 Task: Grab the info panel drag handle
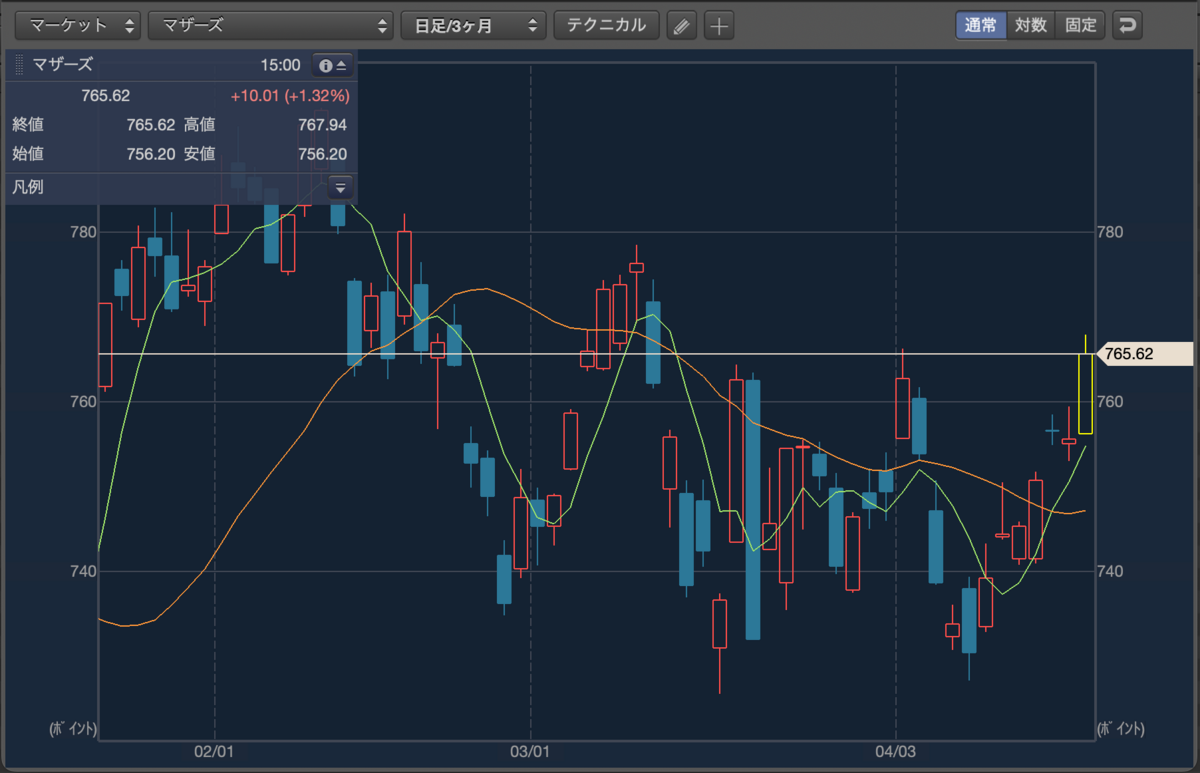[19, 65]
